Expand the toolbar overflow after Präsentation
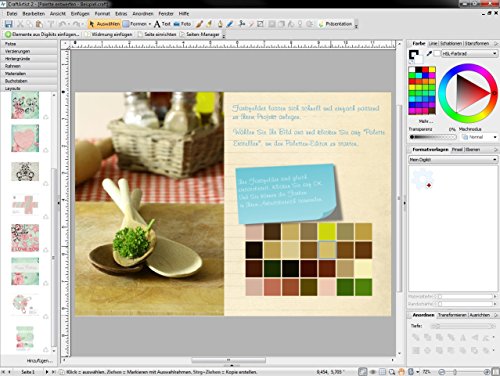Image resolution: width=500 pixels, height=376 pixels. [x=356, y=26]
